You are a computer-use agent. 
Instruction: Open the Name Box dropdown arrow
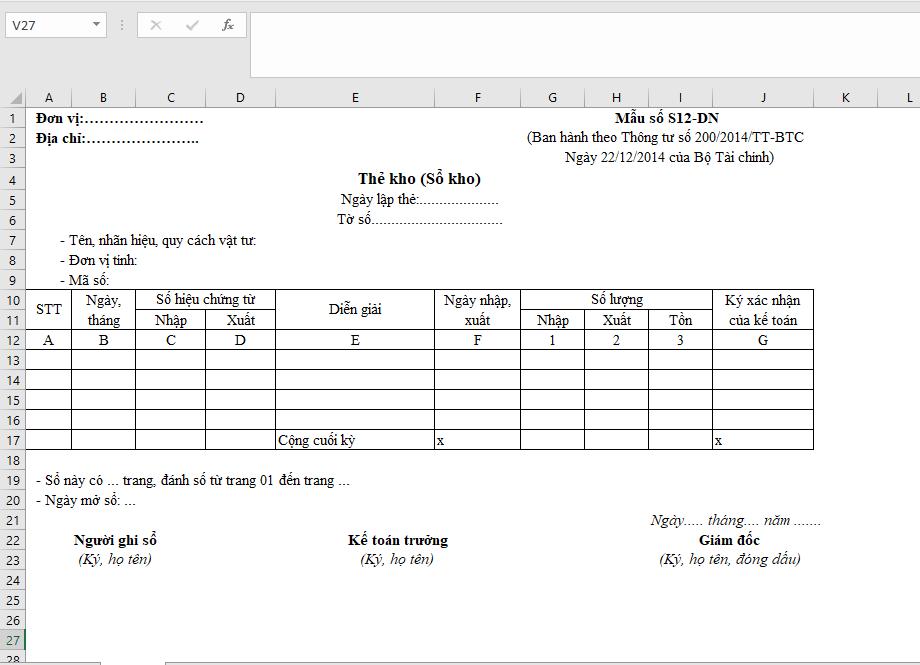95,25
